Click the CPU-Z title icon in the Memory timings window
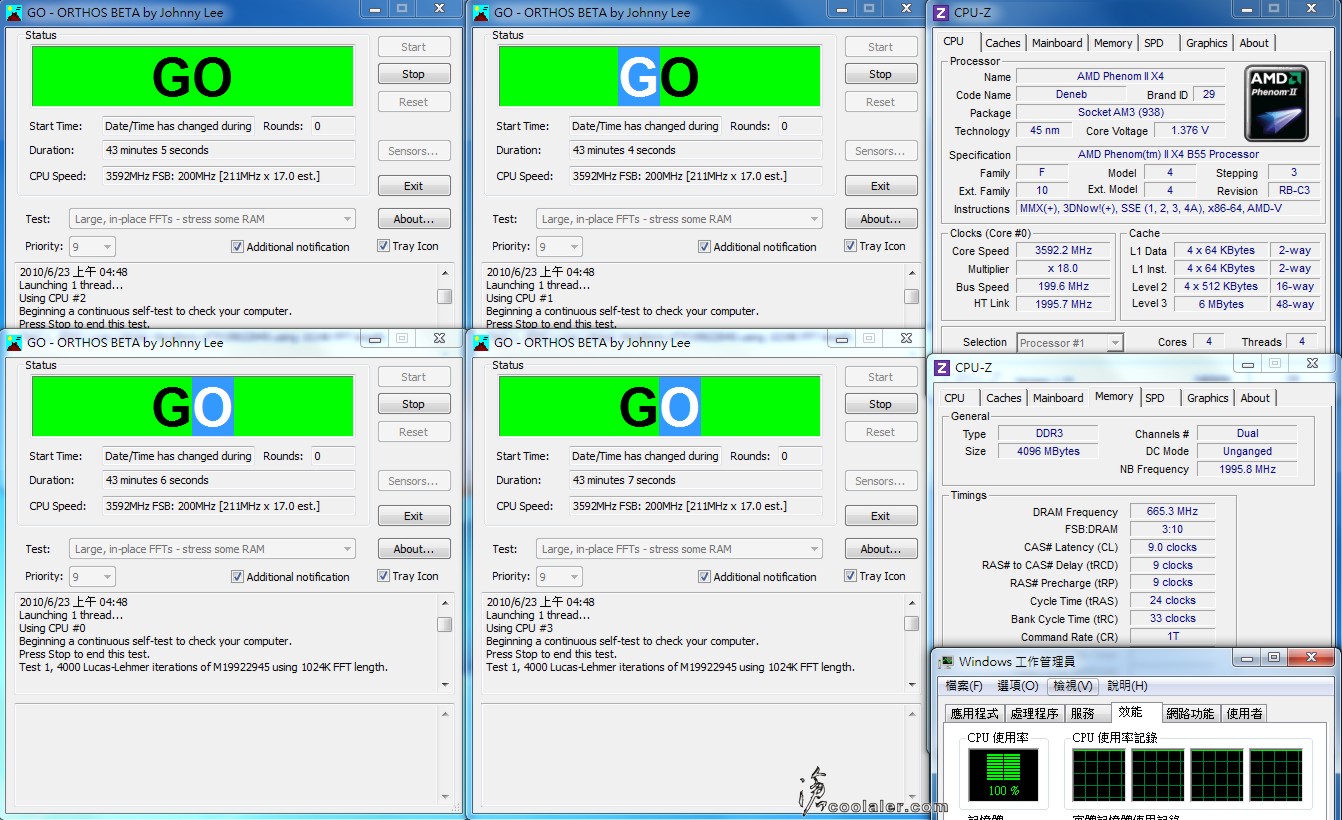Screen dimensions: 1342x820 coord(942,367)
